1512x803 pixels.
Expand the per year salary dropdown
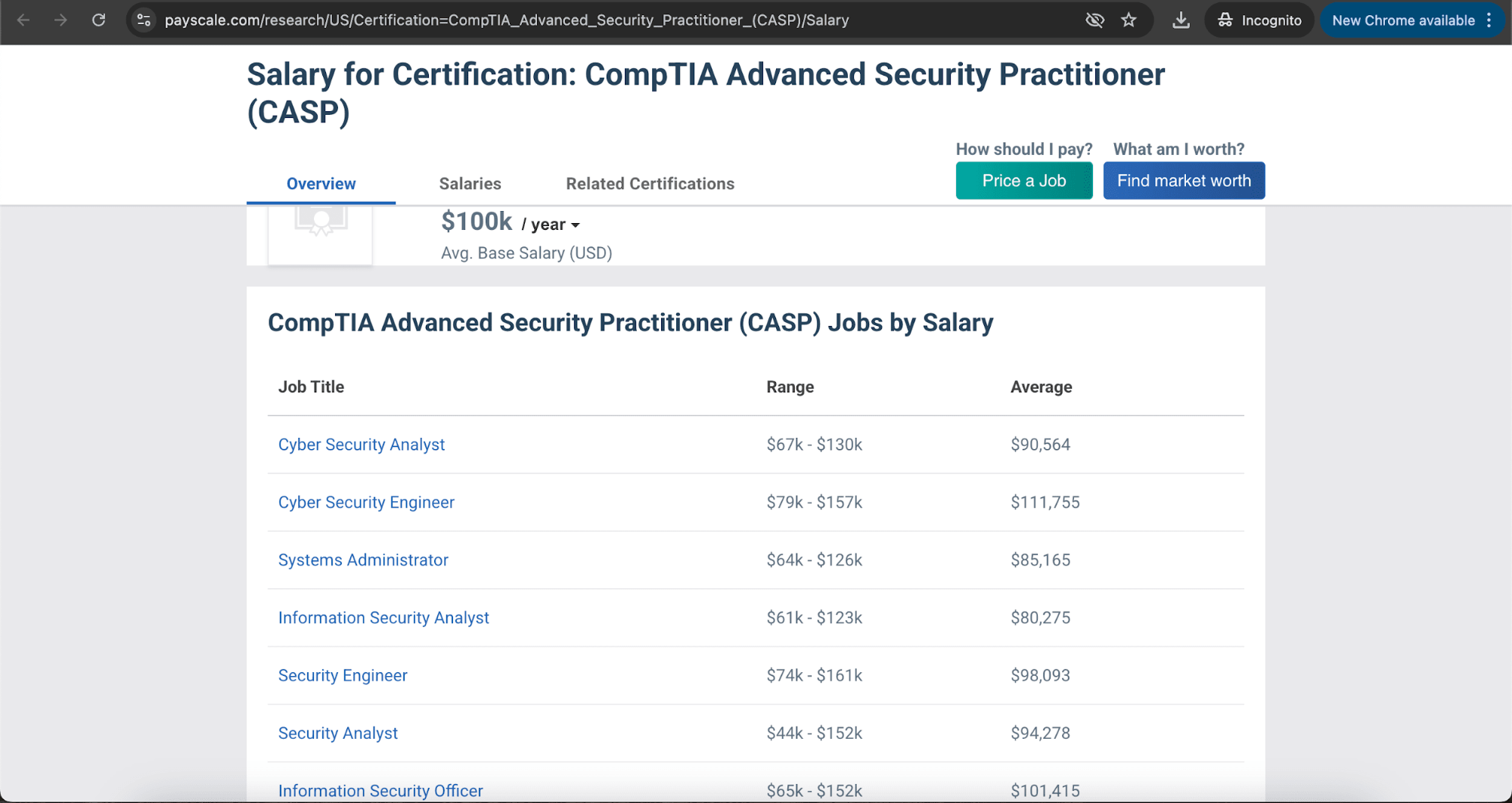[x=551, y=225]
